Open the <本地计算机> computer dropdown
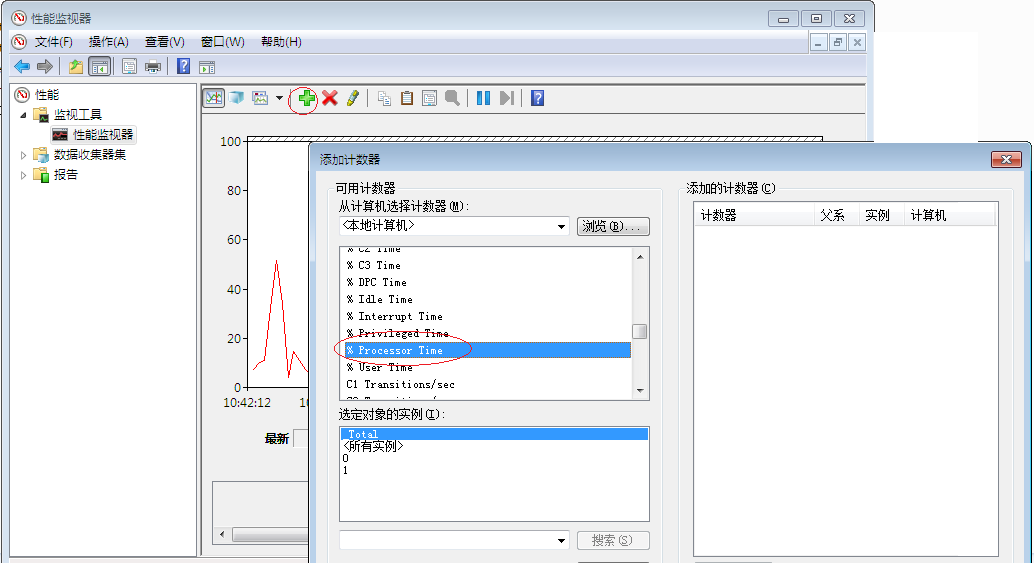The image size is (1034, 563). coord(561,226)
